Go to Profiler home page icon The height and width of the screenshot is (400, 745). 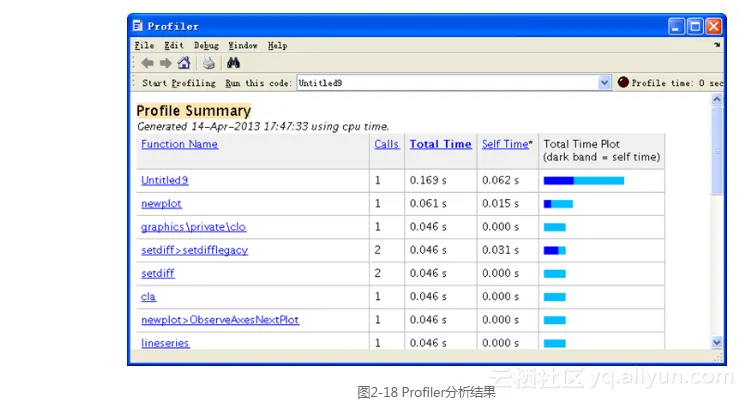click(x=183, y=63)
